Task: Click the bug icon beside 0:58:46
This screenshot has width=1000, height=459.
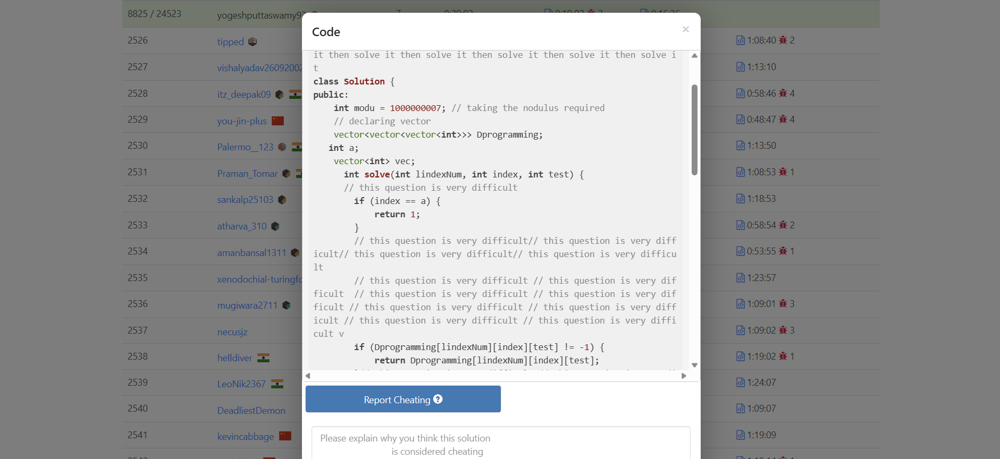Action: (x=783, y=94)
